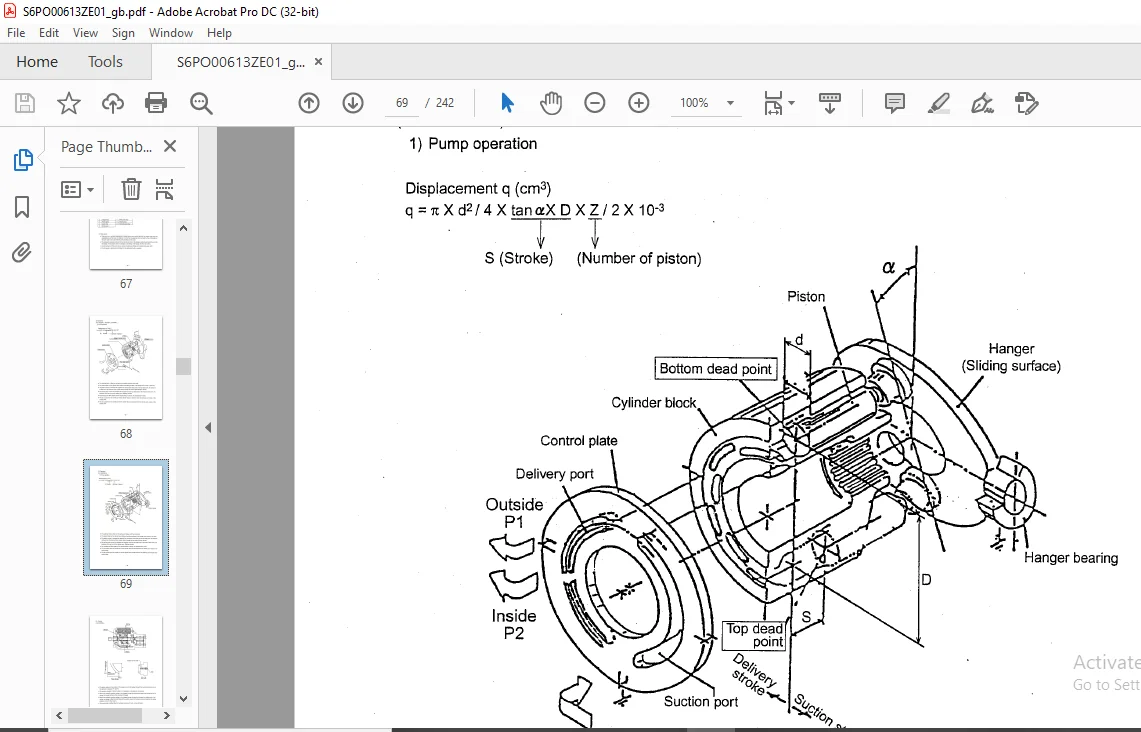The height and width of the screenshot is (732, 1141).
Task: Click the "Displacement q (cm3)" text
Action: [x=478, y=188]
